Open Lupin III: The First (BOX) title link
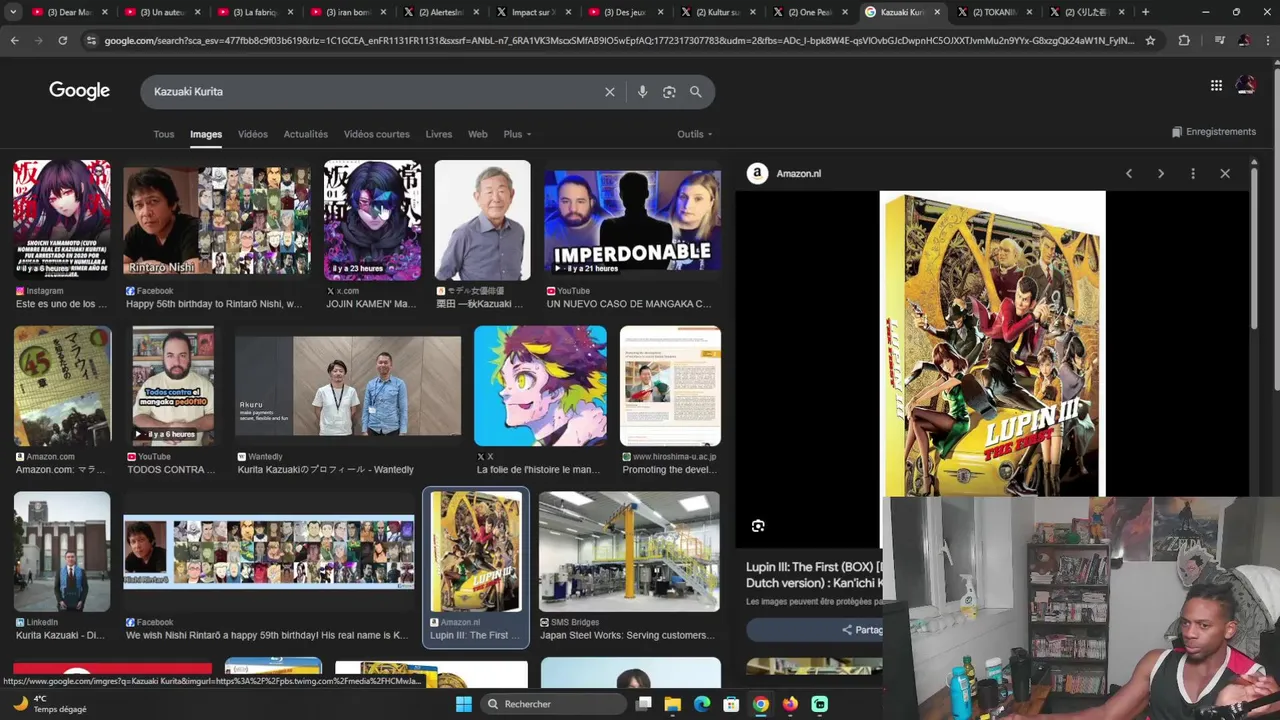Viewport: 1280px width, 720px height. 814,575
